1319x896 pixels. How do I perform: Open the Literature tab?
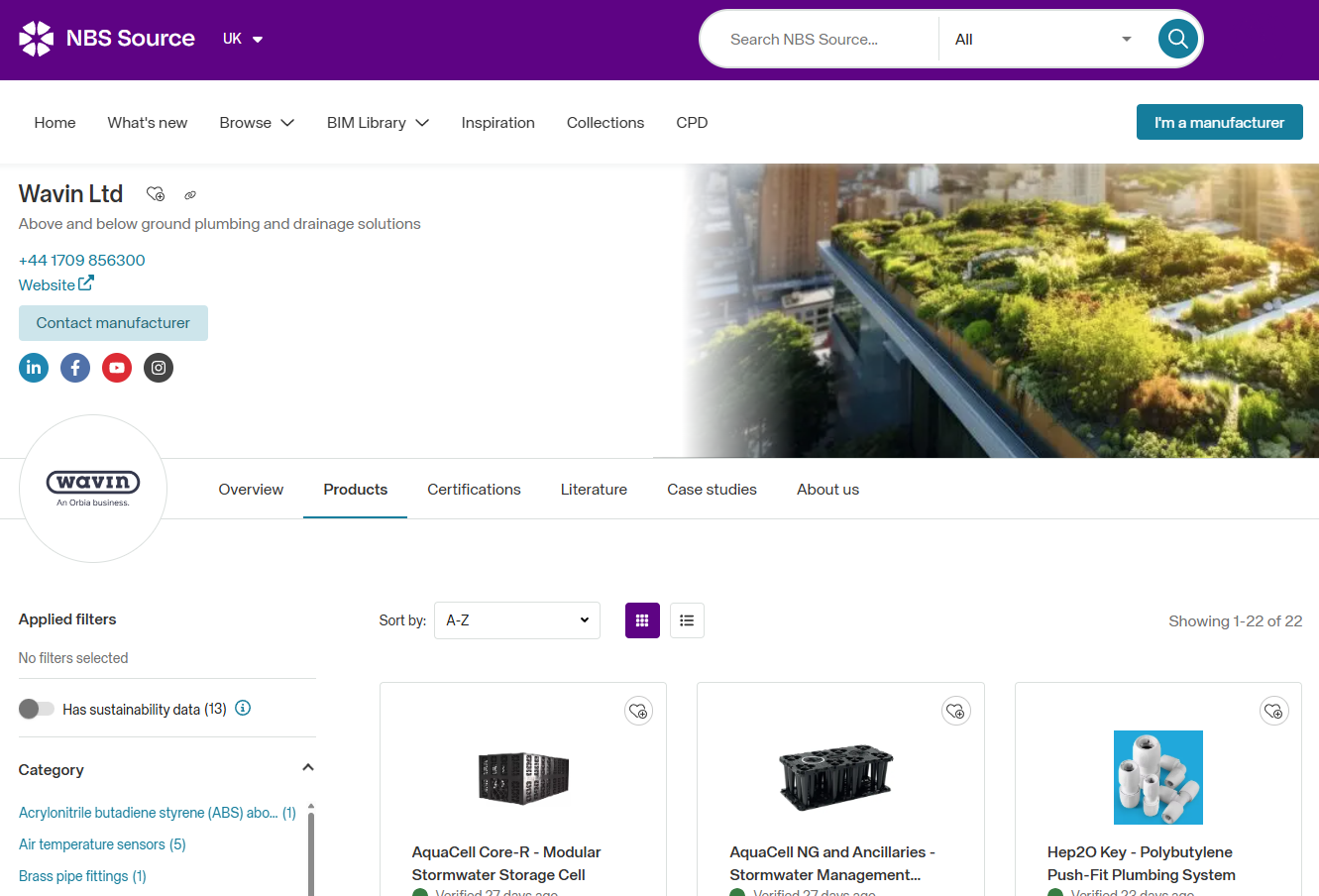(594, 490)
